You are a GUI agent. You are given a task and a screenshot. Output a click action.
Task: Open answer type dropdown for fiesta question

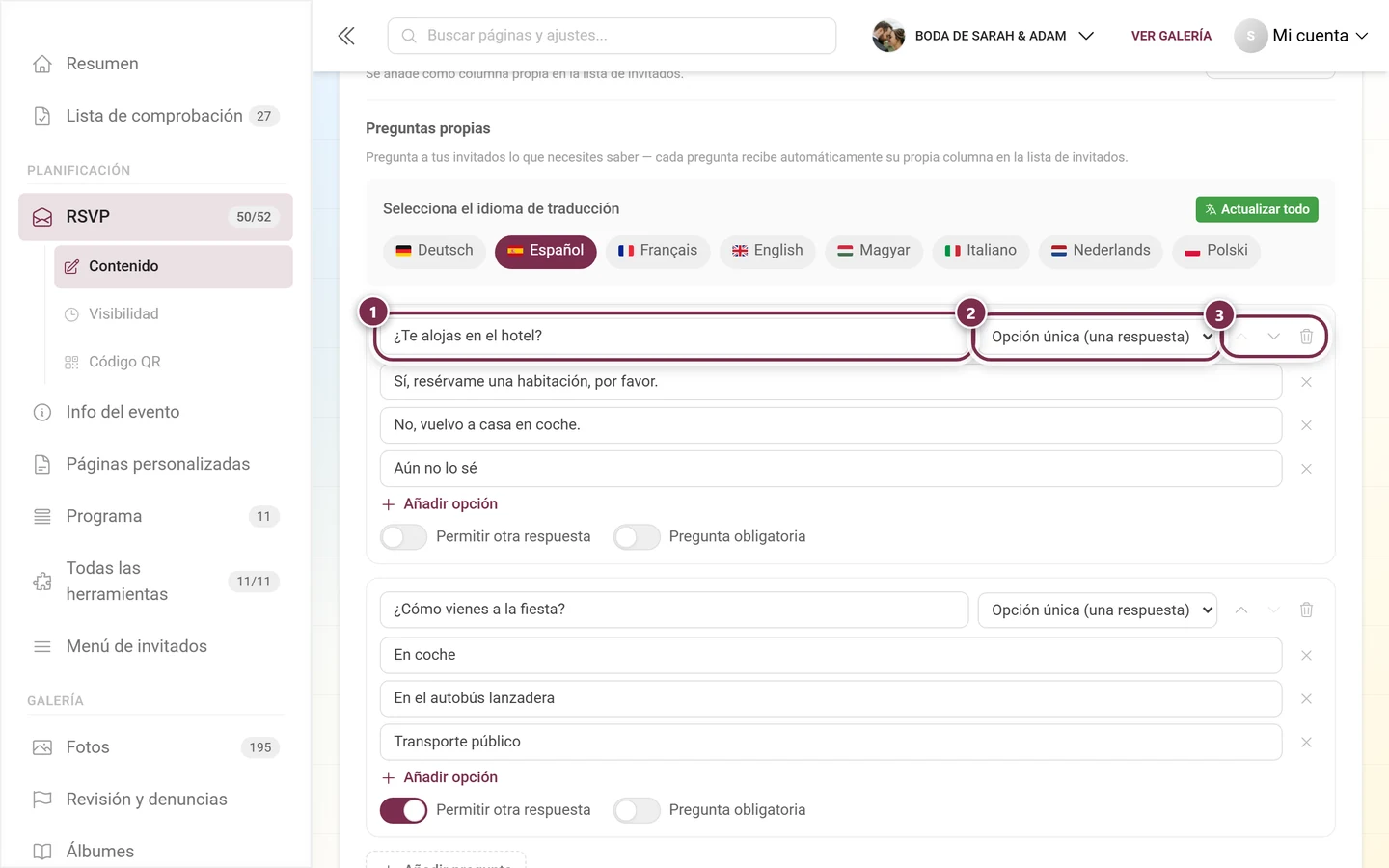pyautogui.click(x=1098, y=610)
